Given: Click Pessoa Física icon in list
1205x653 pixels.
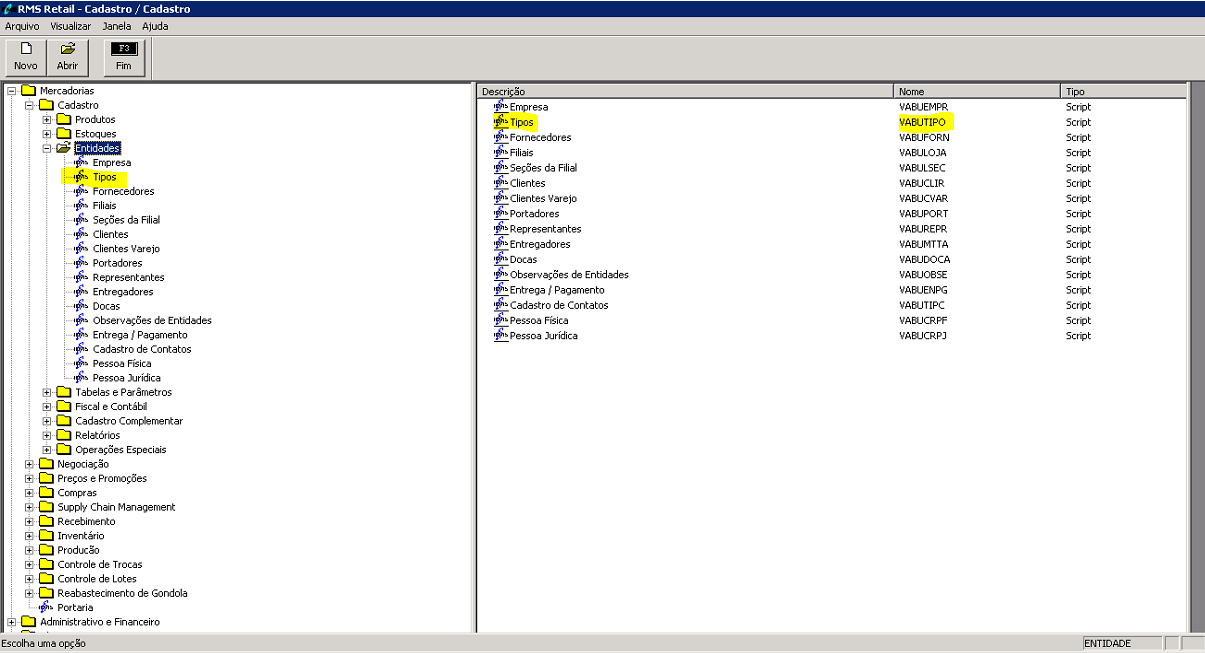Looking at the screenshot, I should [501, 320].
